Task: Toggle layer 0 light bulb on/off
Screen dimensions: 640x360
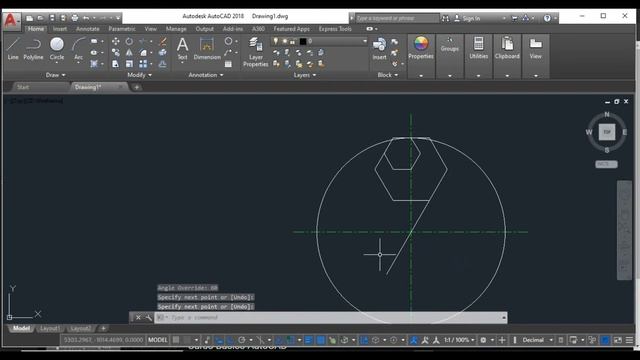Action: pos(276,41)
